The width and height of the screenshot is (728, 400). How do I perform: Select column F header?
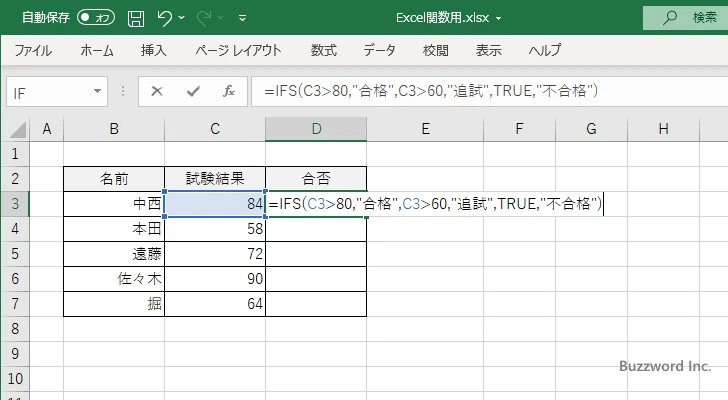[519, 129]
